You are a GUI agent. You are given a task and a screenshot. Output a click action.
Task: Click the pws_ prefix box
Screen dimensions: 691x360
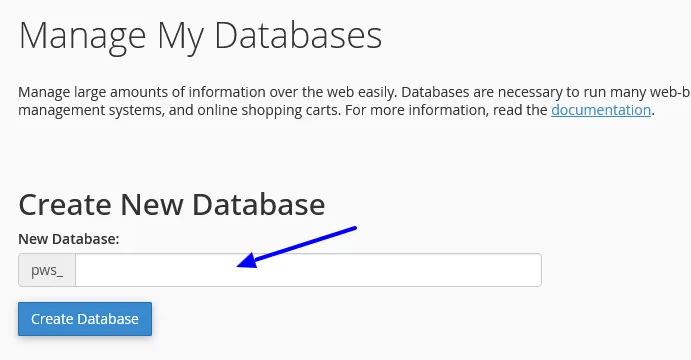47,270
